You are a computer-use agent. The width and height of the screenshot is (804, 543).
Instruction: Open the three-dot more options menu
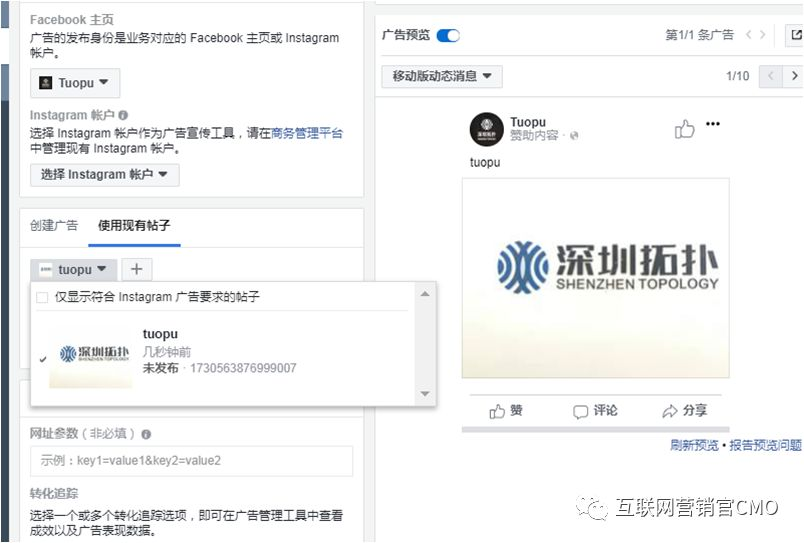[x=713, y=124]
